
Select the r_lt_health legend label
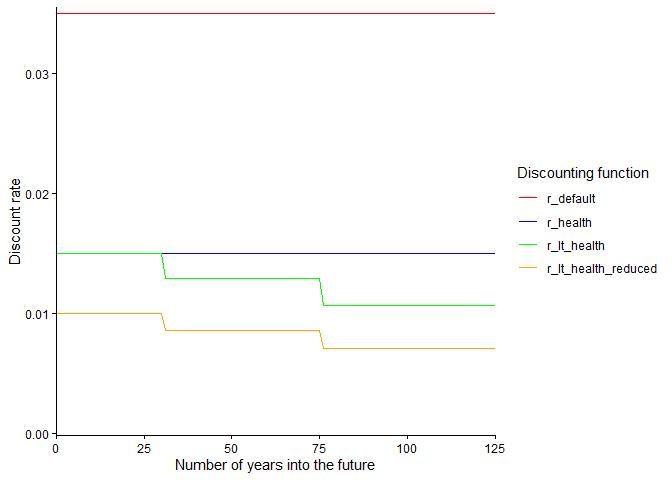[575, 245]
